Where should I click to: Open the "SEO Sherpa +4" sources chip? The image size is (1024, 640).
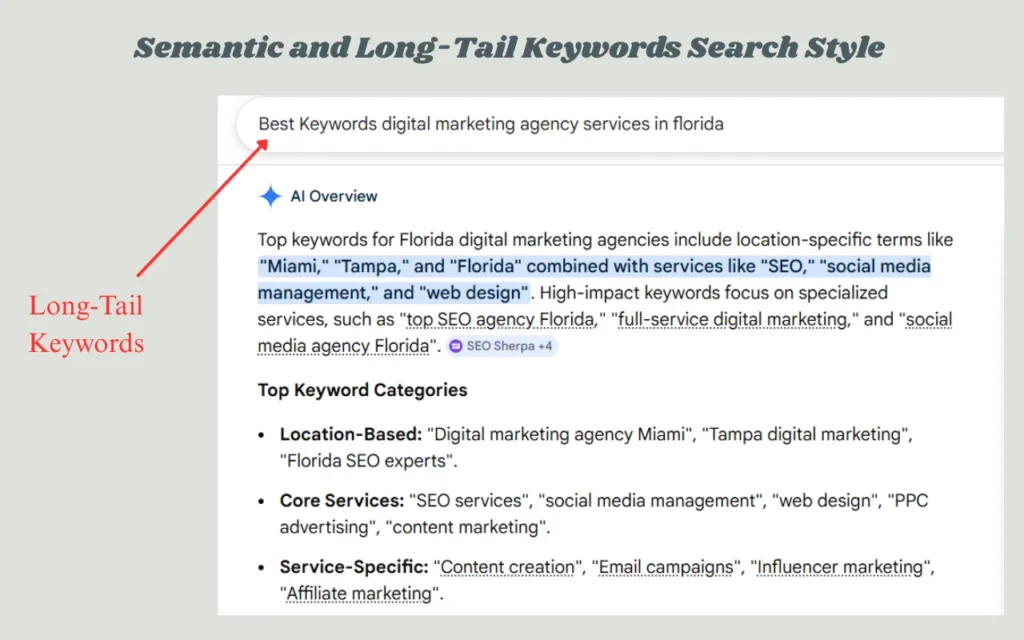tap(502, 346)
